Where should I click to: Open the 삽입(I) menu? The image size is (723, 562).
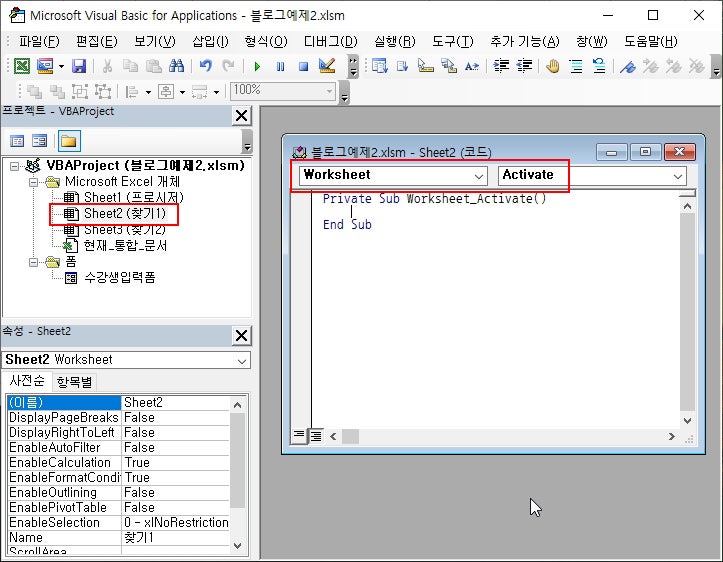pyautogui.click(x=210, y=41)
